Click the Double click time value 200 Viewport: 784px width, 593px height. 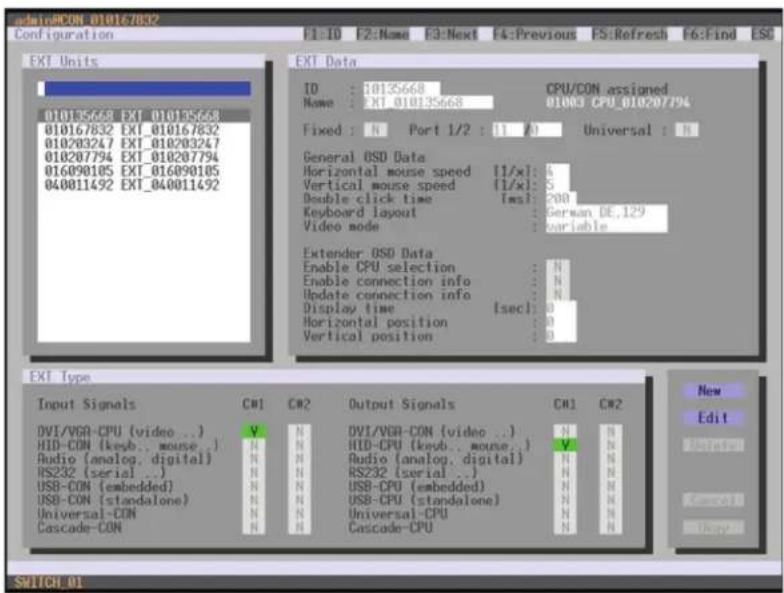(561, 198)
